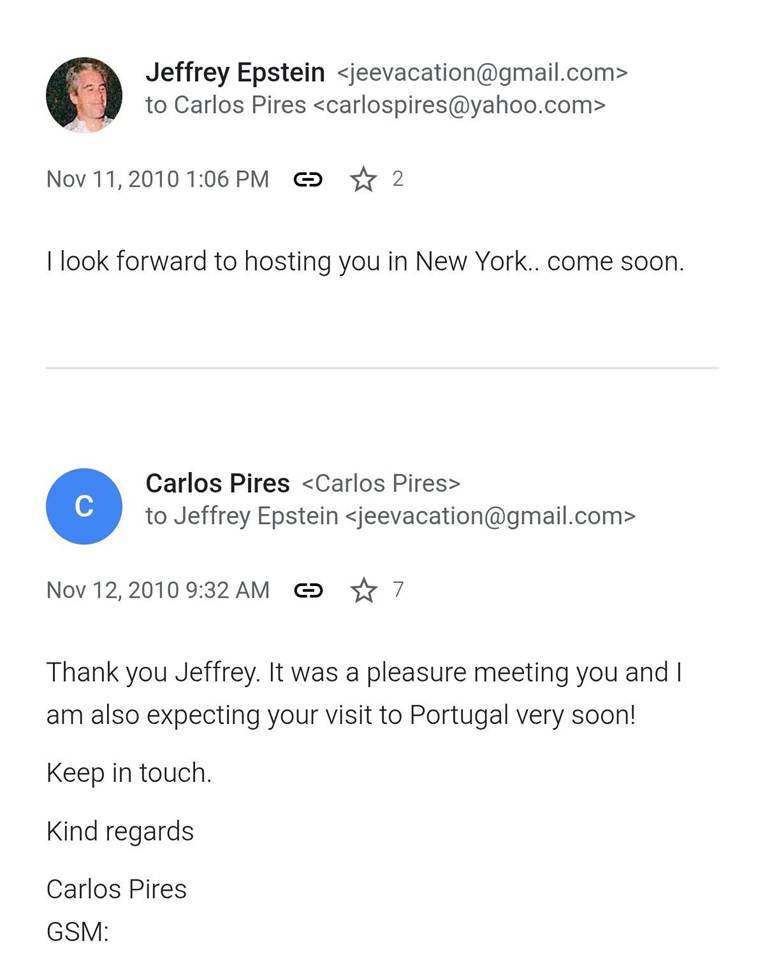Click the "GSM:" signature line
765x955 pixels.
pyautogui.click(x=77, y=932)
